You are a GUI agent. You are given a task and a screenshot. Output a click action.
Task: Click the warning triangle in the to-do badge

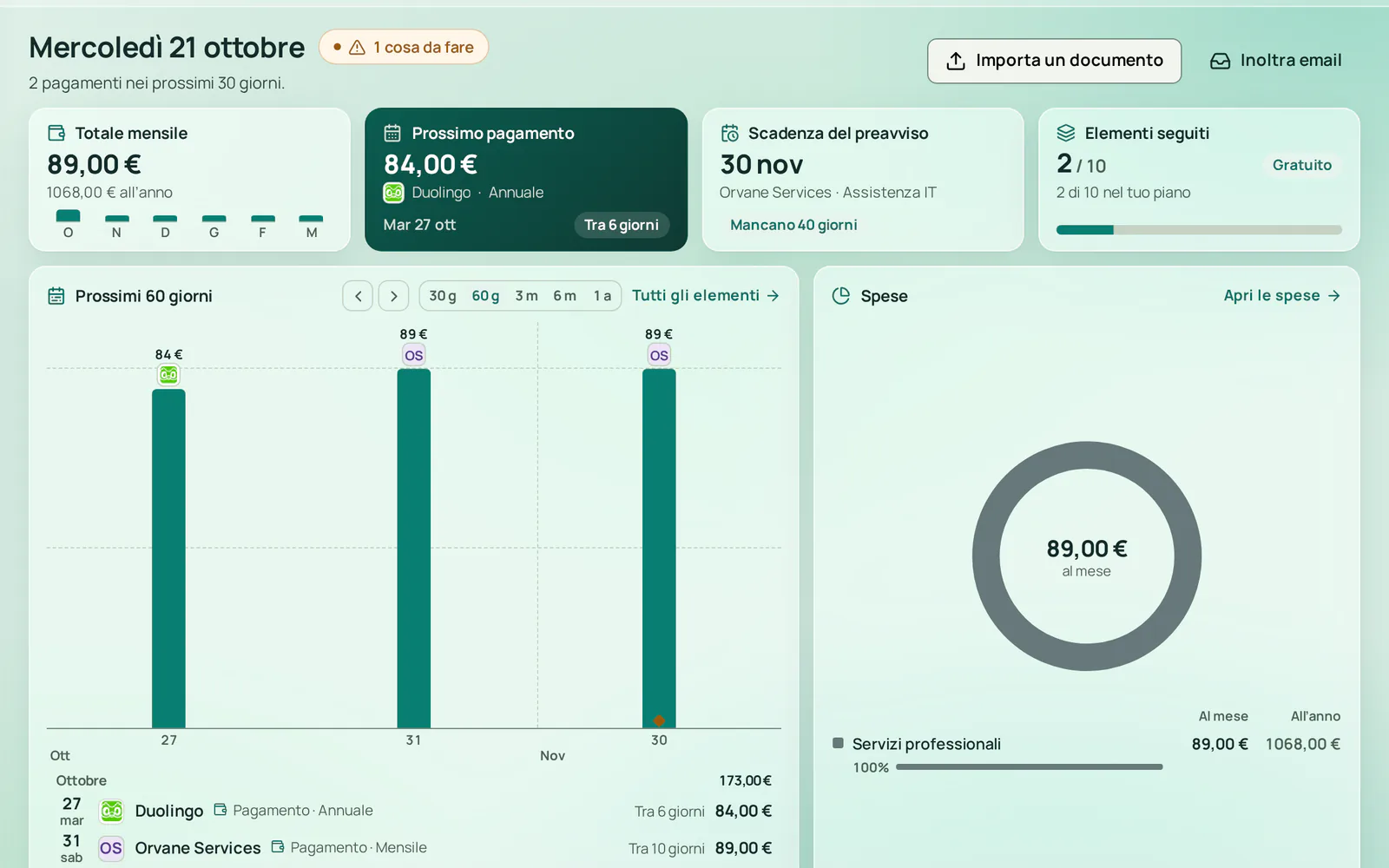pyautogui.click(x=357, y=48)
